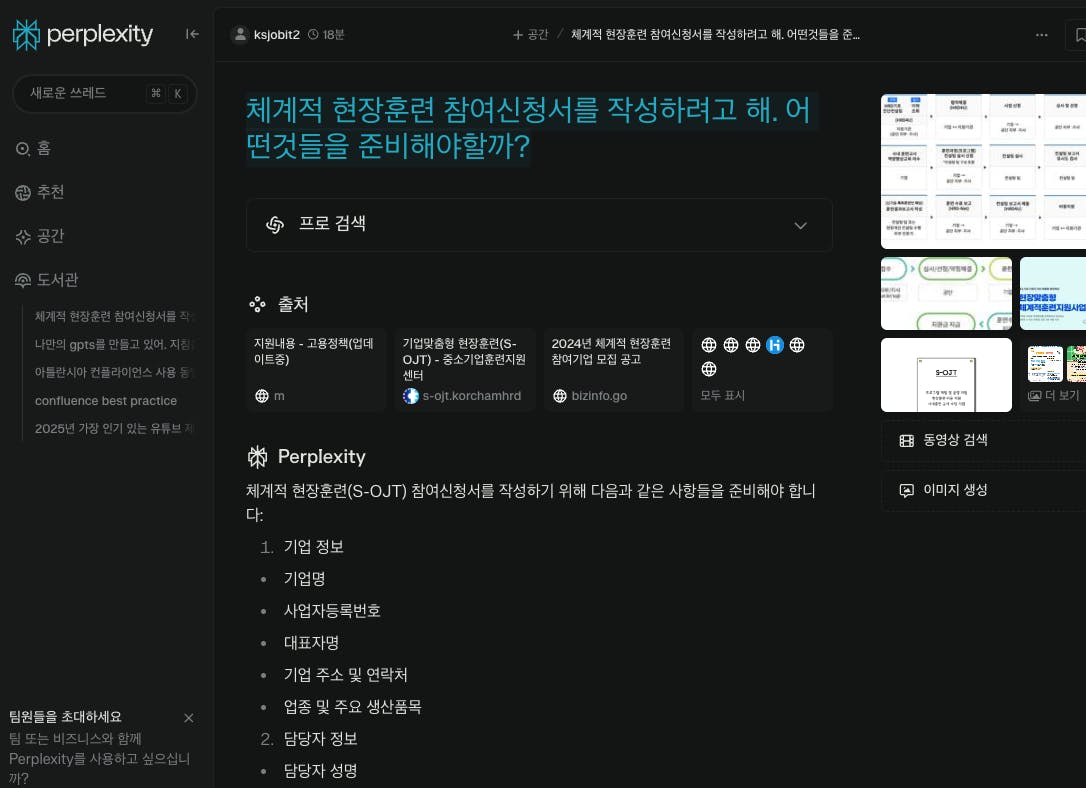Open thread '체계적 현장훈련 참여신청서를' in library list
This screenshot has height=788, width=1086.
pos(114,316)
